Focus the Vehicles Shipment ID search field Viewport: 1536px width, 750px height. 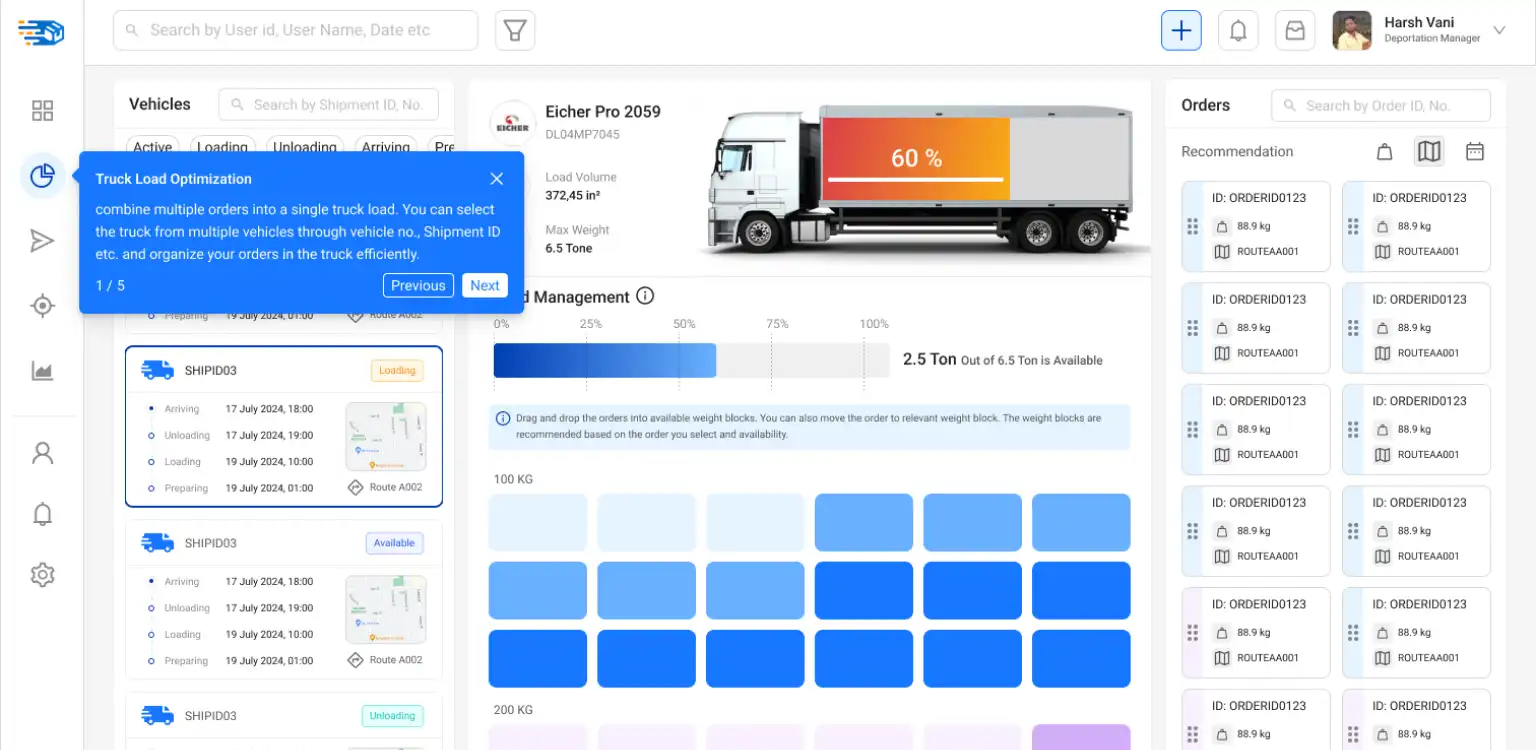click(x=328, y=104)
